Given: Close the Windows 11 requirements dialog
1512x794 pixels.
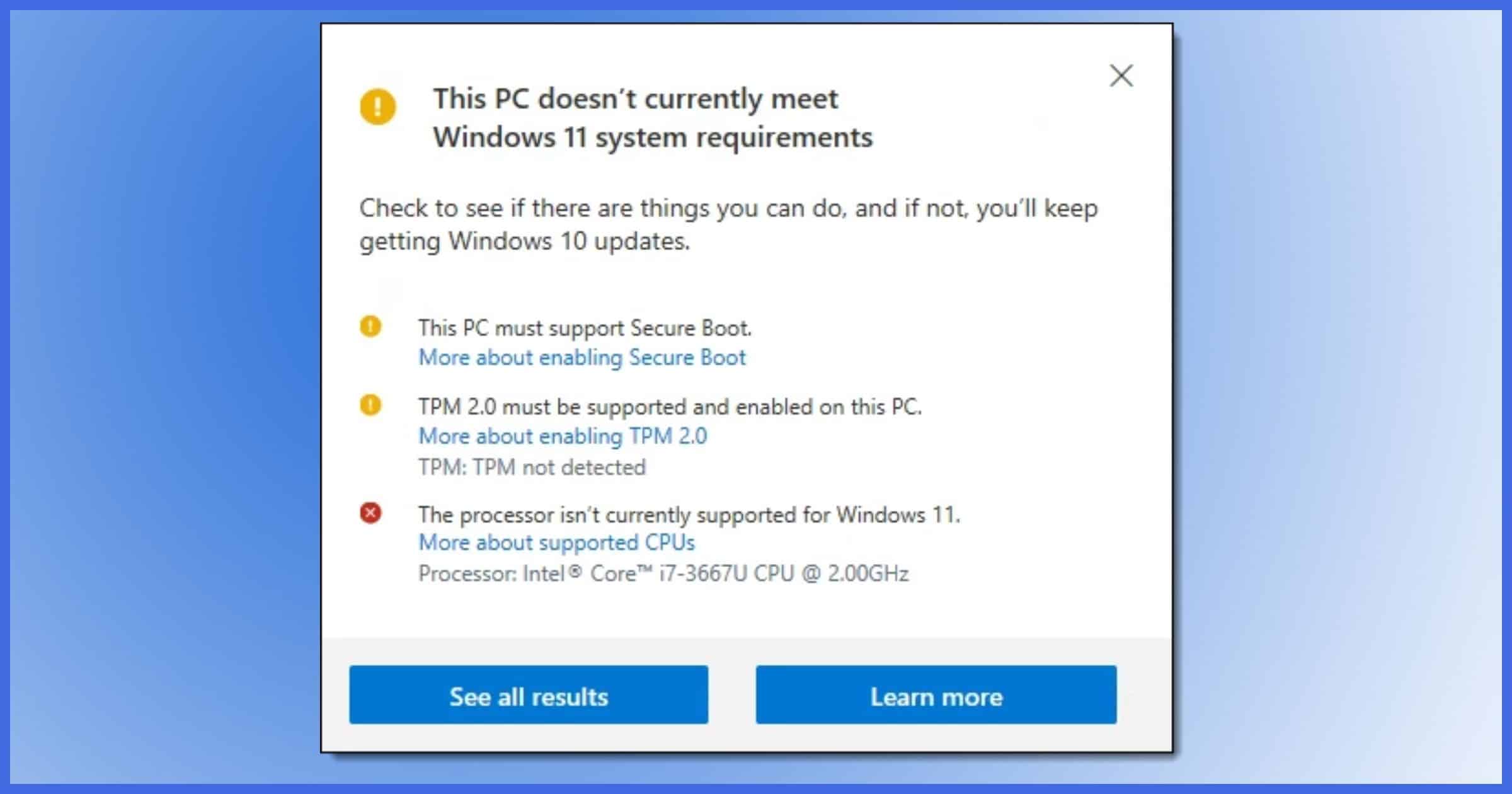Looking at the screenshot, I should click(1121, 76).
